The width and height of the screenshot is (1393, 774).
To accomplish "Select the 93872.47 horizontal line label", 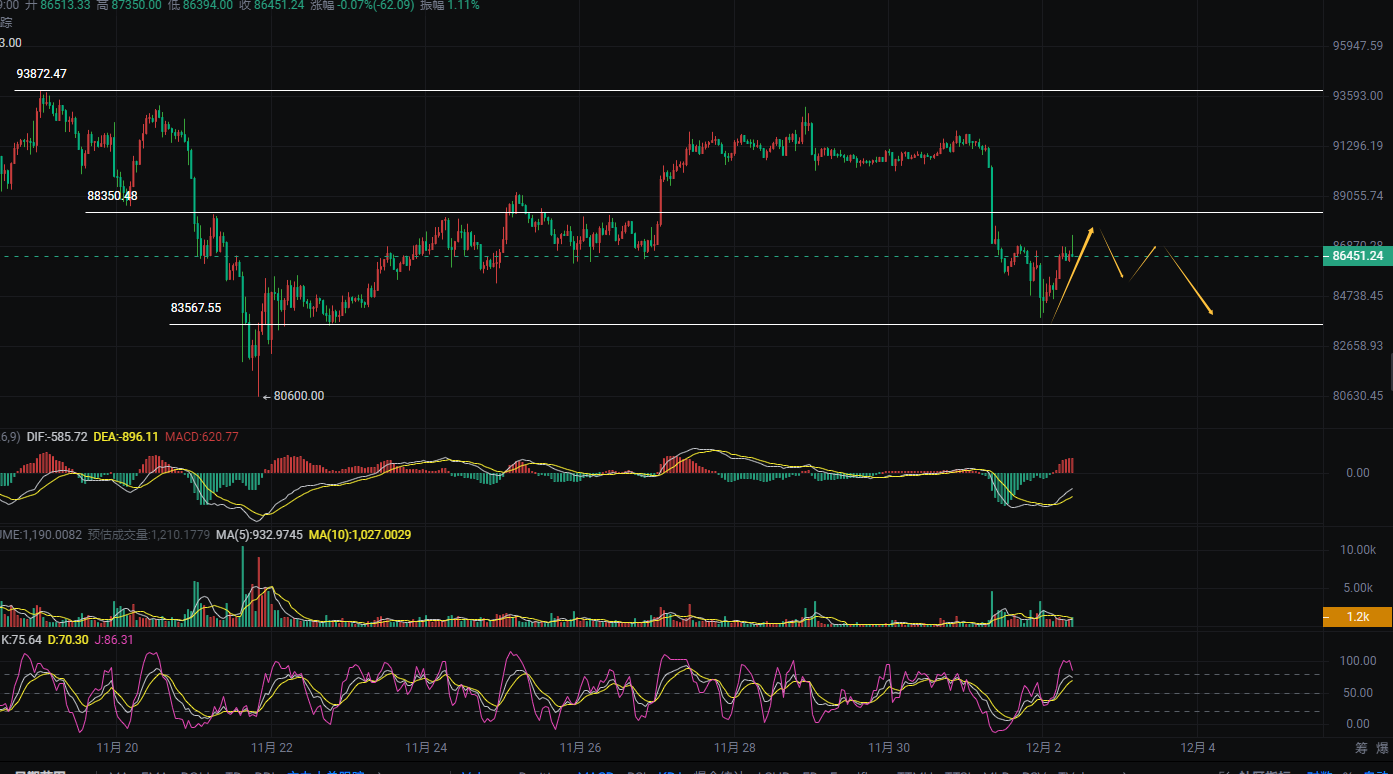I will pos(41,74).
